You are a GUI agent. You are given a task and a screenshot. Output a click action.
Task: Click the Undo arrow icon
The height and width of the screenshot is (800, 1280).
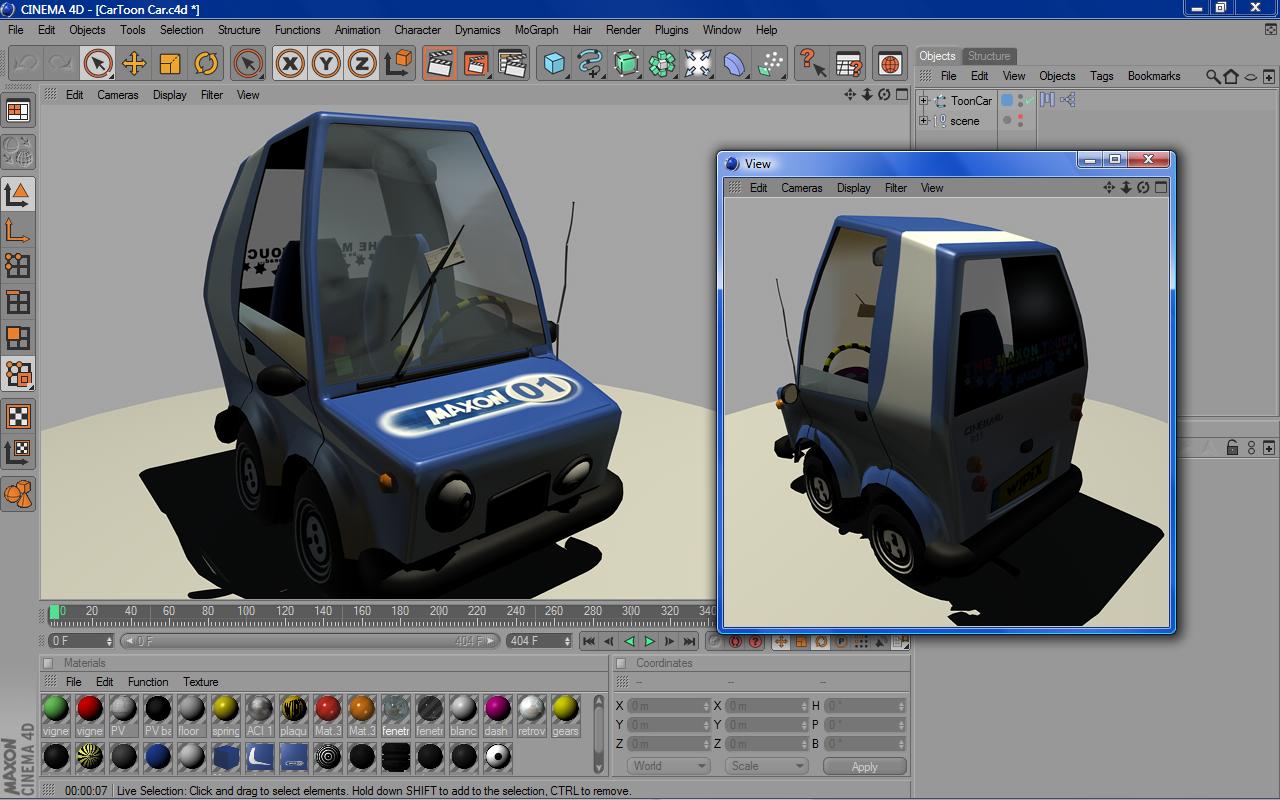tap(26, 64)
